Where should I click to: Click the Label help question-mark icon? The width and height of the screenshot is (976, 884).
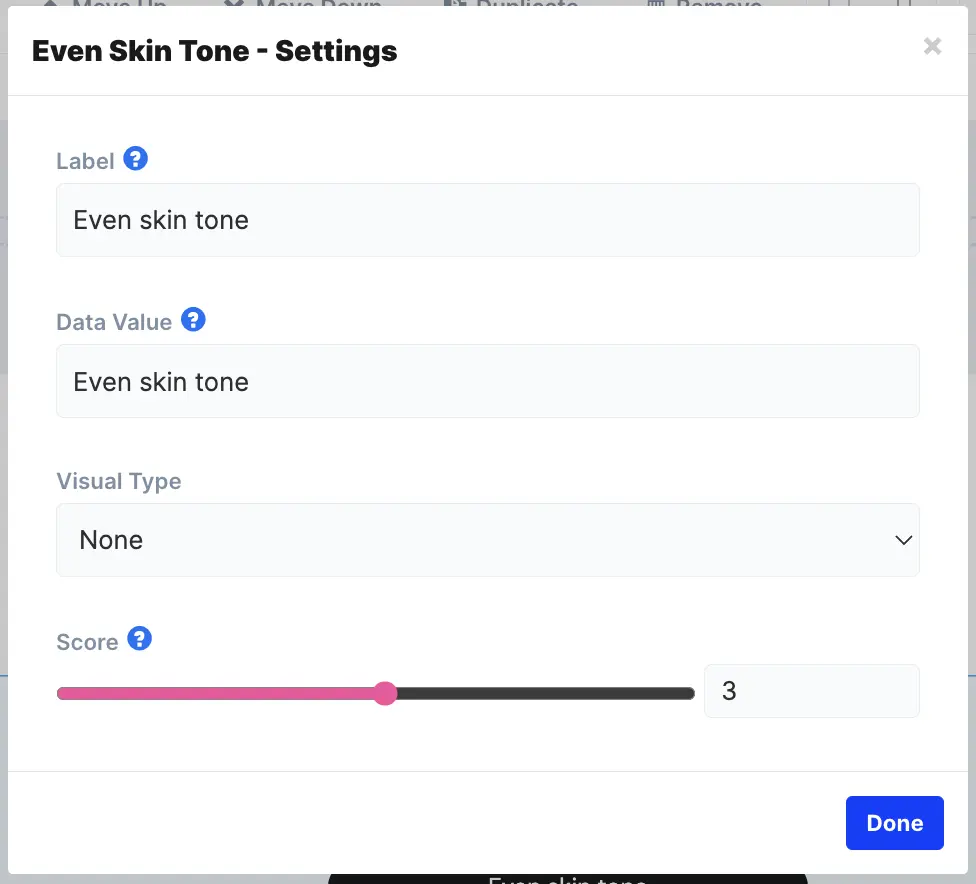click(135, 158)
